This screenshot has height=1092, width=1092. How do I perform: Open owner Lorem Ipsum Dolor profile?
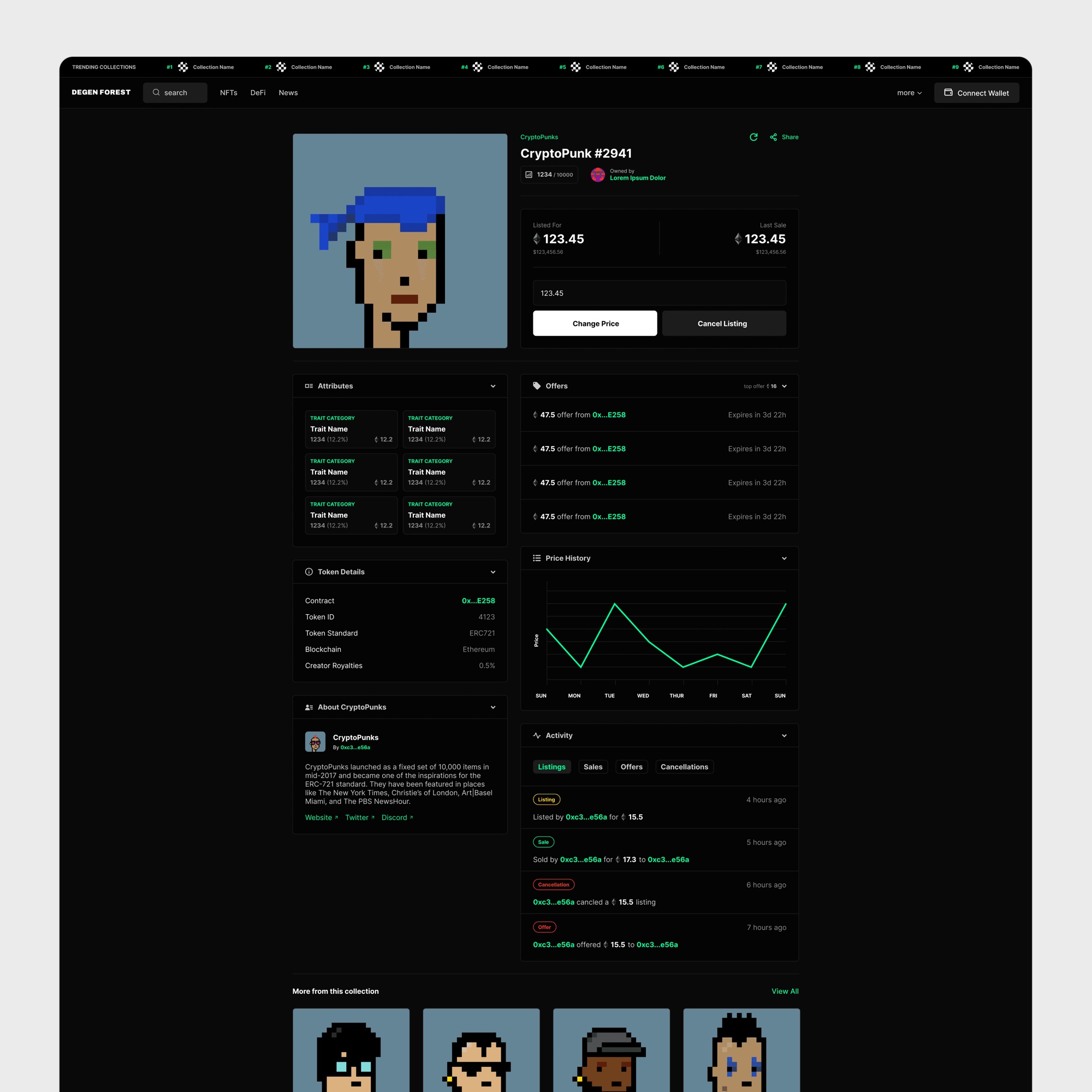(638, 178)
